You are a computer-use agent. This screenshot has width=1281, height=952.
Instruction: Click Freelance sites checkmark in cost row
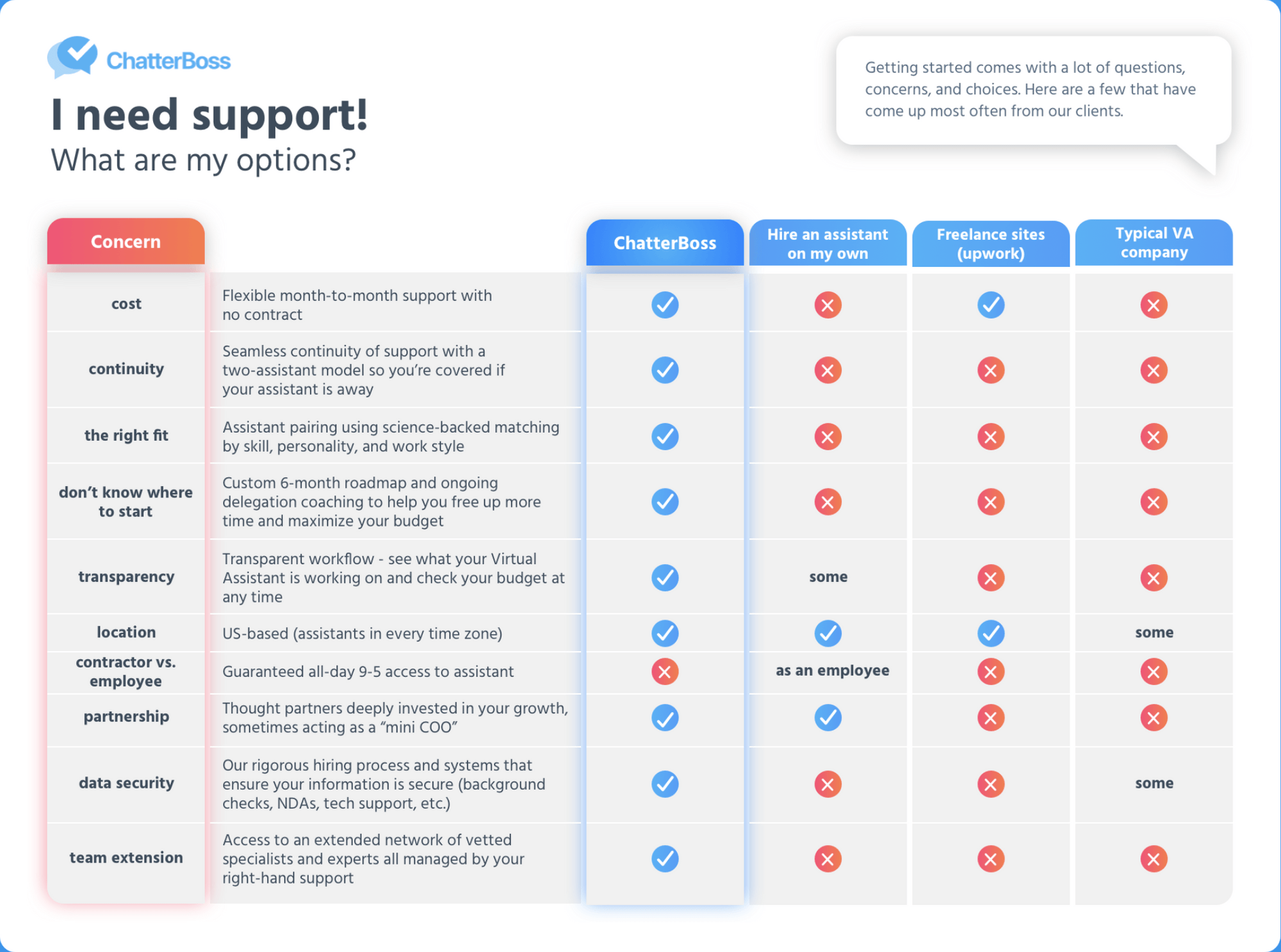[990, 305]
